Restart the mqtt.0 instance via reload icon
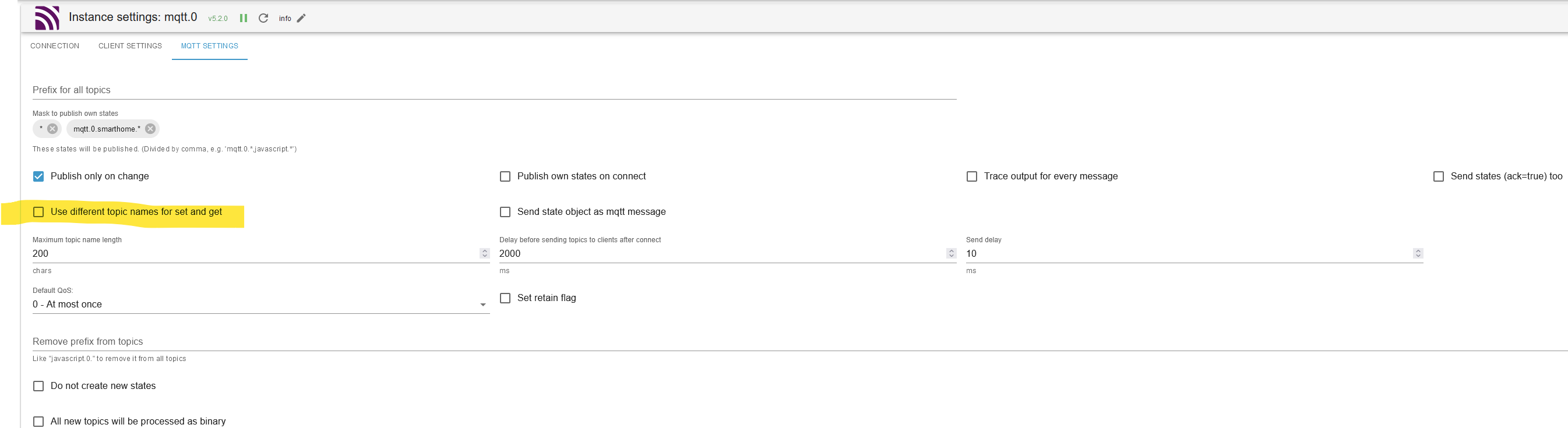This screenshot has width=1568, height=428. pos(263,18)
